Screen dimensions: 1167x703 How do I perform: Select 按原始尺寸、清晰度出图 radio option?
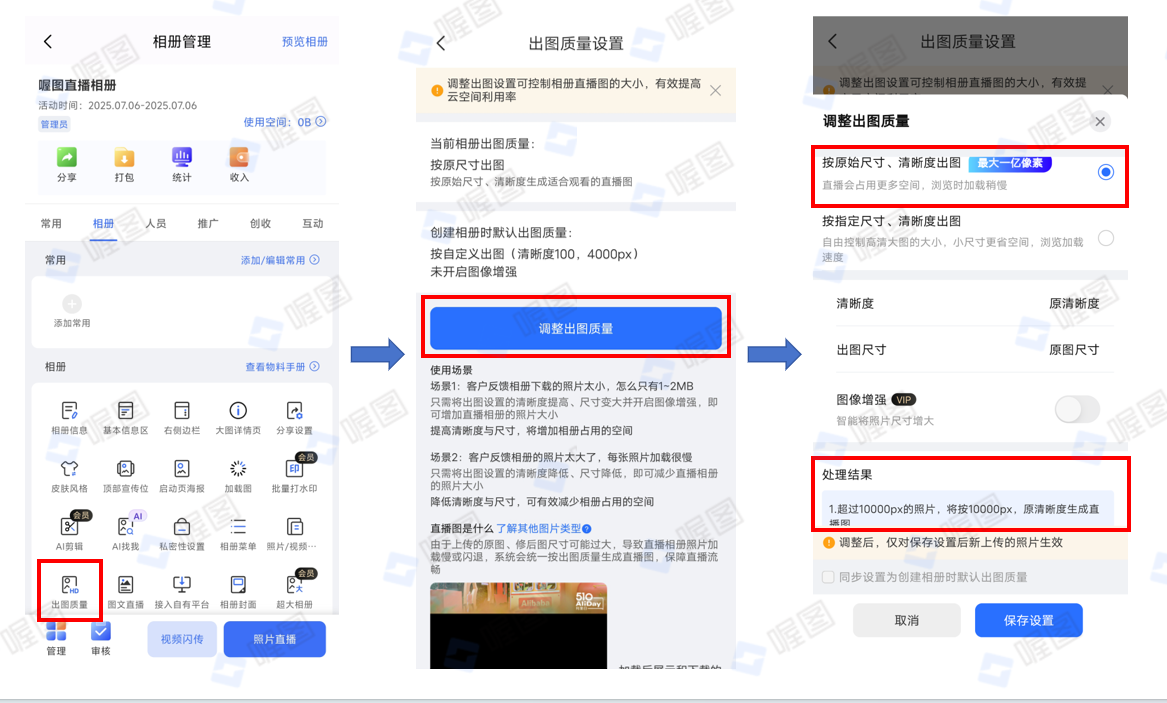(x=1106, y=173)
